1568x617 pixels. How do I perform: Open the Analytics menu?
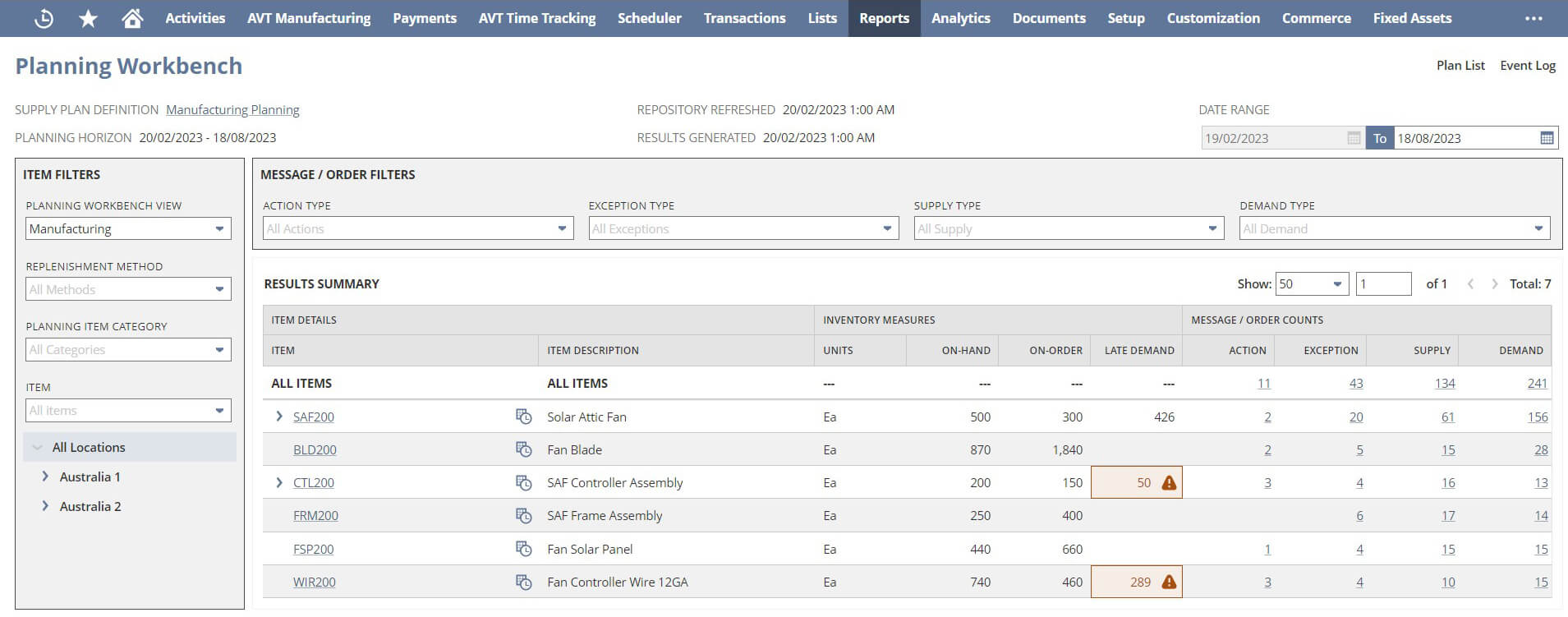[960, 18]
